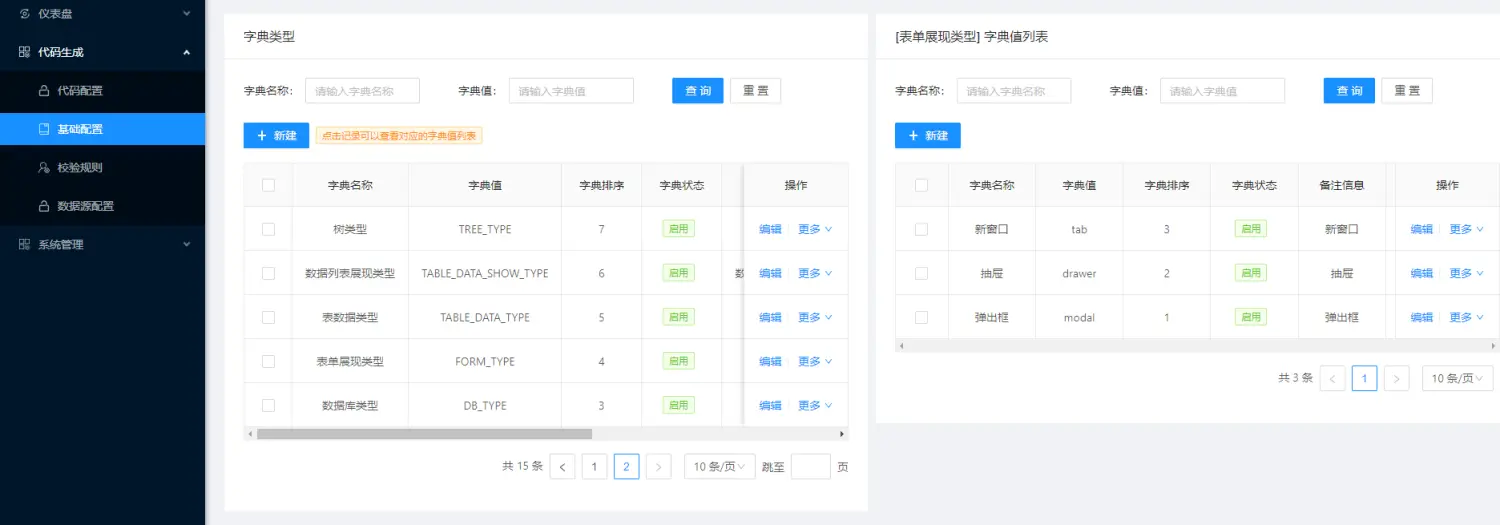
Task: Check the 弹出框 row checkbox
Action: click(921, 317)
